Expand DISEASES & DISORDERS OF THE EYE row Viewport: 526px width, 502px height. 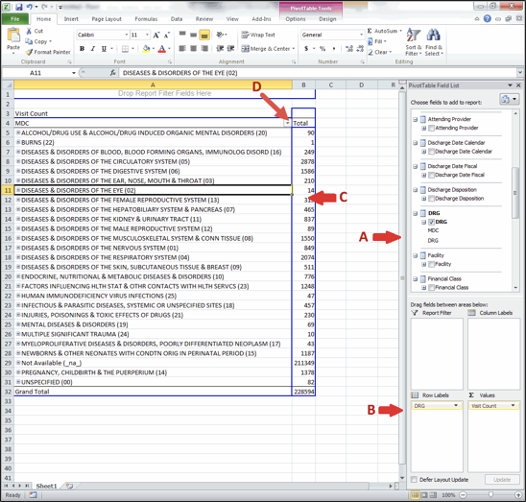click(18, 190)
